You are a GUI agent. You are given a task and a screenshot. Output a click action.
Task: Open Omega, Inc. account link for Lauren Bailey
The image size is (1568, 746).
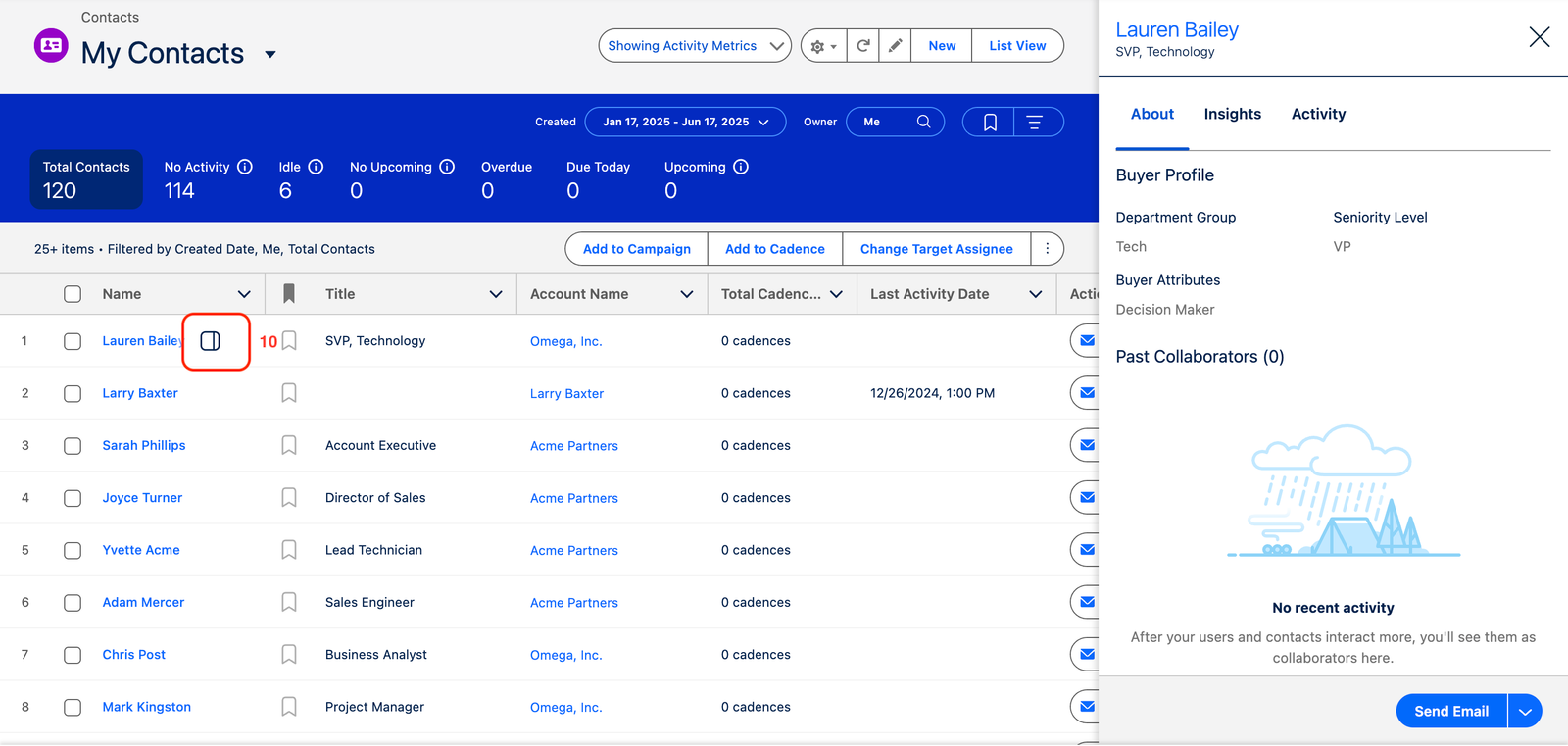tap(566, 341)
